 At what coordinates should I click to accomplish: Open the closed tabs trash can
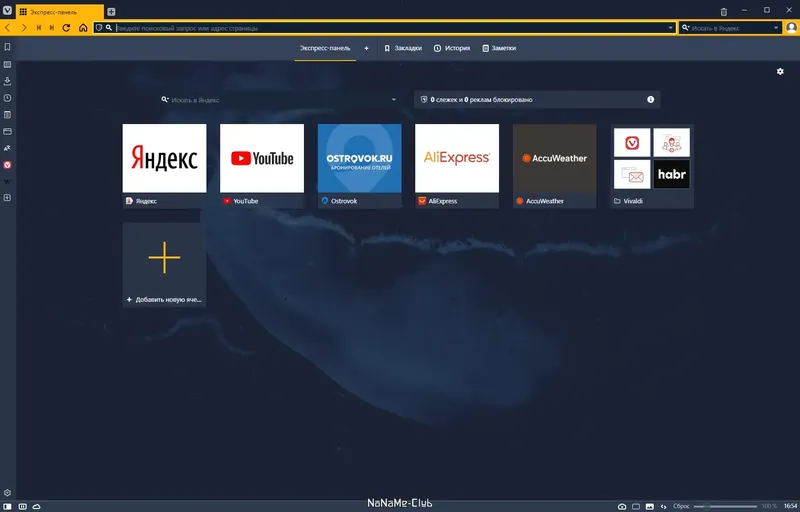pyautogui.click(x=723, y=12)
